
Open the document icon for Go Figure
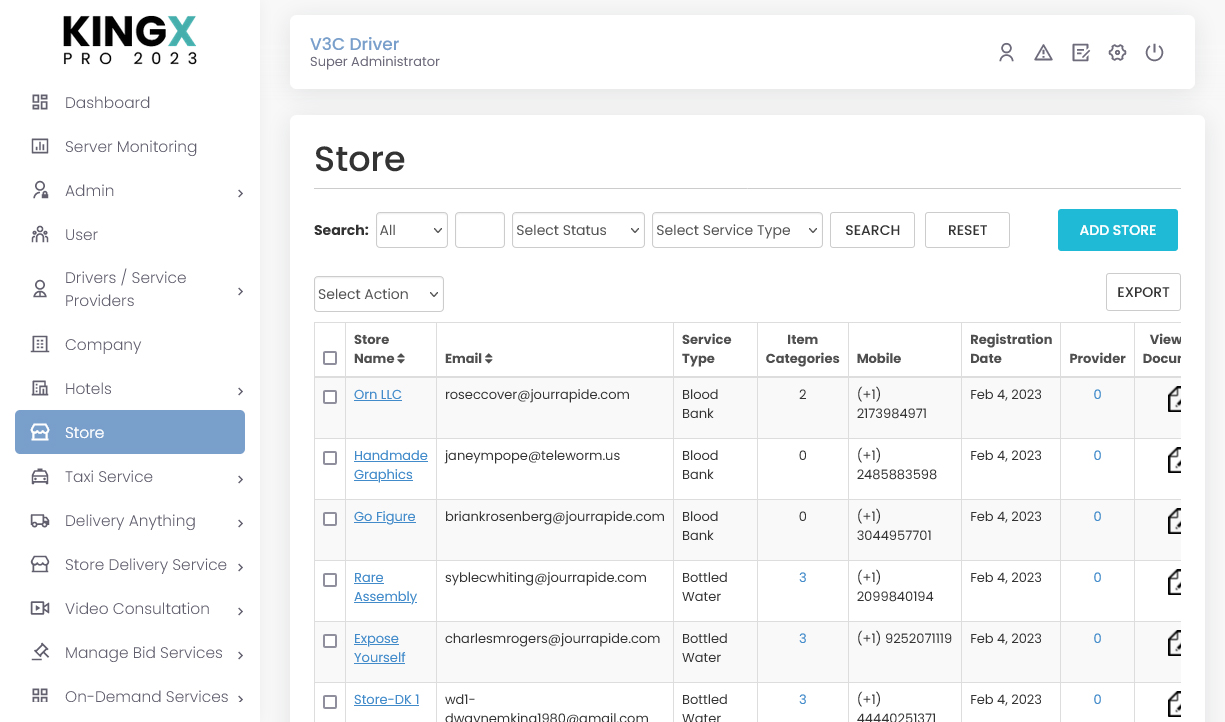click(1174, 521)
